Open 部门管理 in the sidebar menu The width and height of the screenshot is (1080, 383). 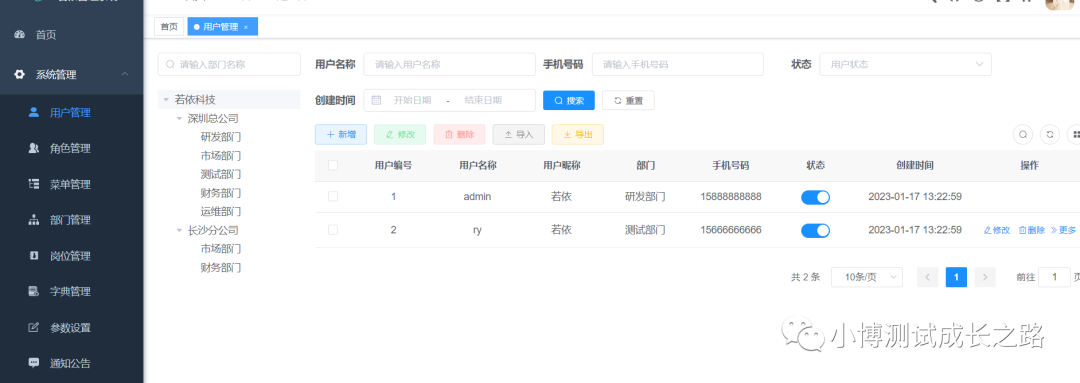click(x=70, y=220)
